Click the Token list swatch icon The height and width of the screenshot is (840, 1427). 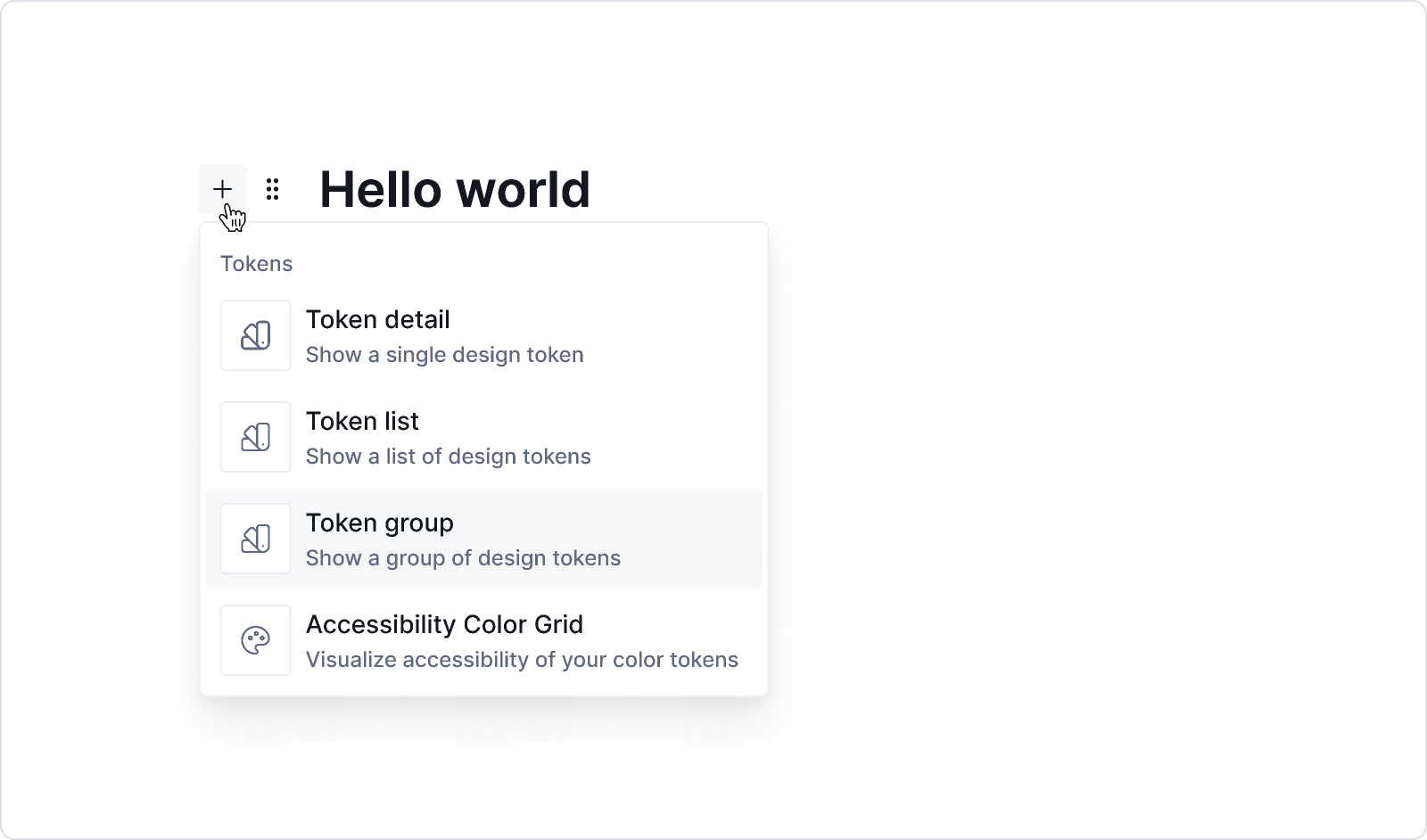click(x=255, y=436)
